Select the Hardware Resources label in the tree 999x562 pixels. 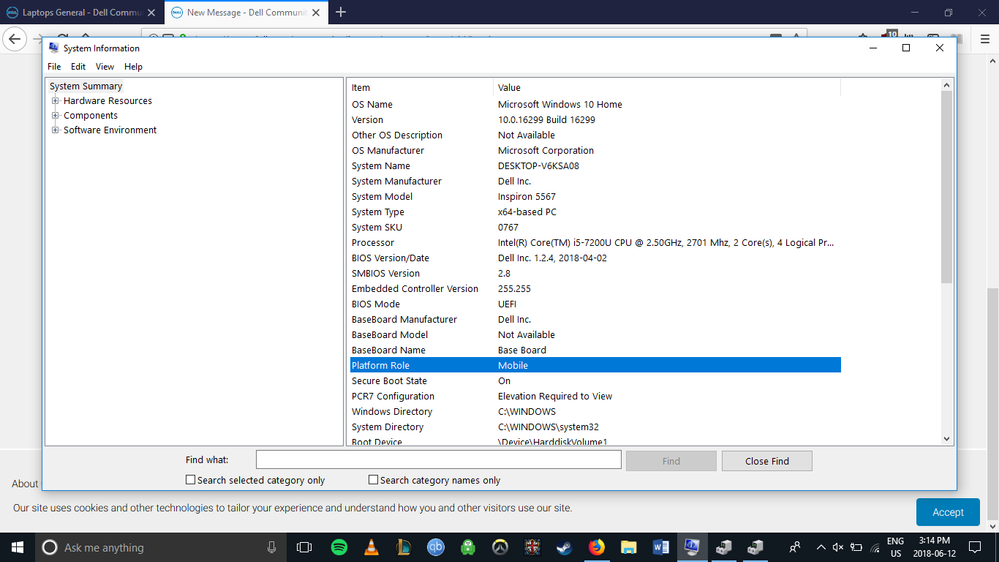tap(108, 101)
